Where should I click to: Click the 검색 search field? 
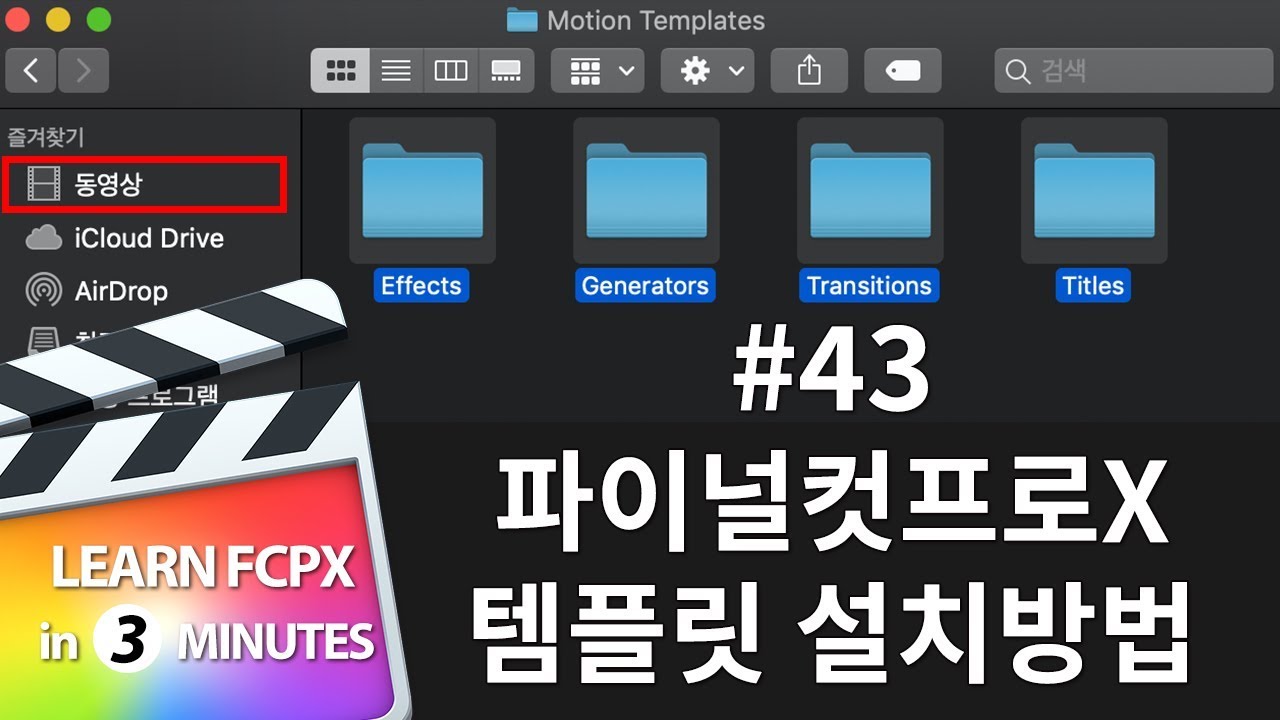(1134, 71)
